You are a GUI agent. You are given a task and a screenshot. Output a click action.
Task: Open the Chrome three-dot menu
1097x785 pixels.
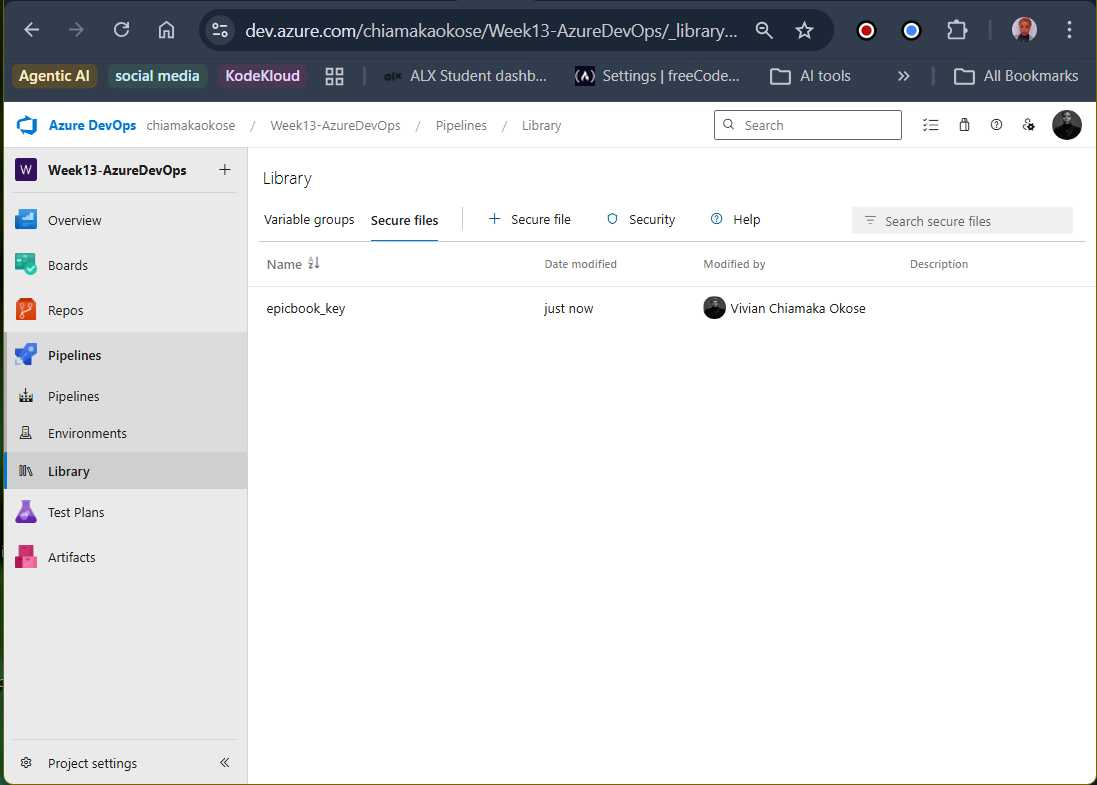(1069, 30)
